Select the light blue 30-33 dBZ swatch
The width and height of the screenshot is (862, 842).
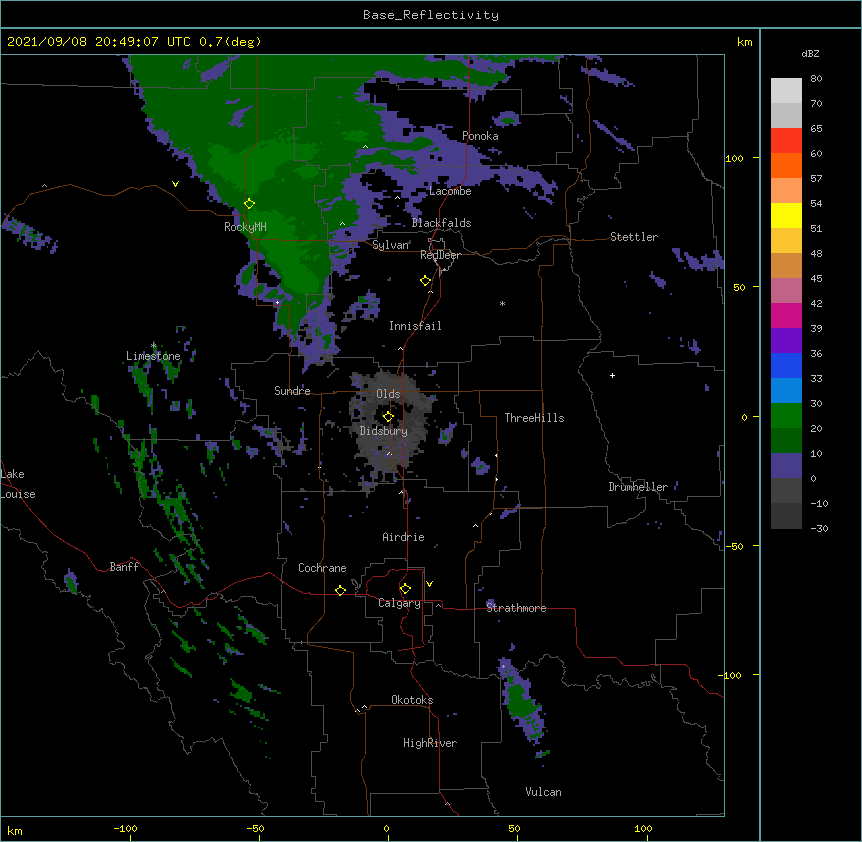tap(786, 390)
